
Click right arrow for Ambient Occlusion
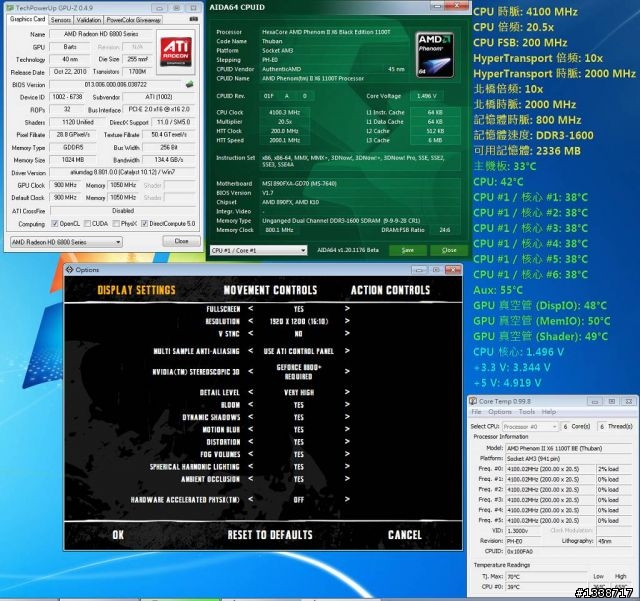[347, 479]
